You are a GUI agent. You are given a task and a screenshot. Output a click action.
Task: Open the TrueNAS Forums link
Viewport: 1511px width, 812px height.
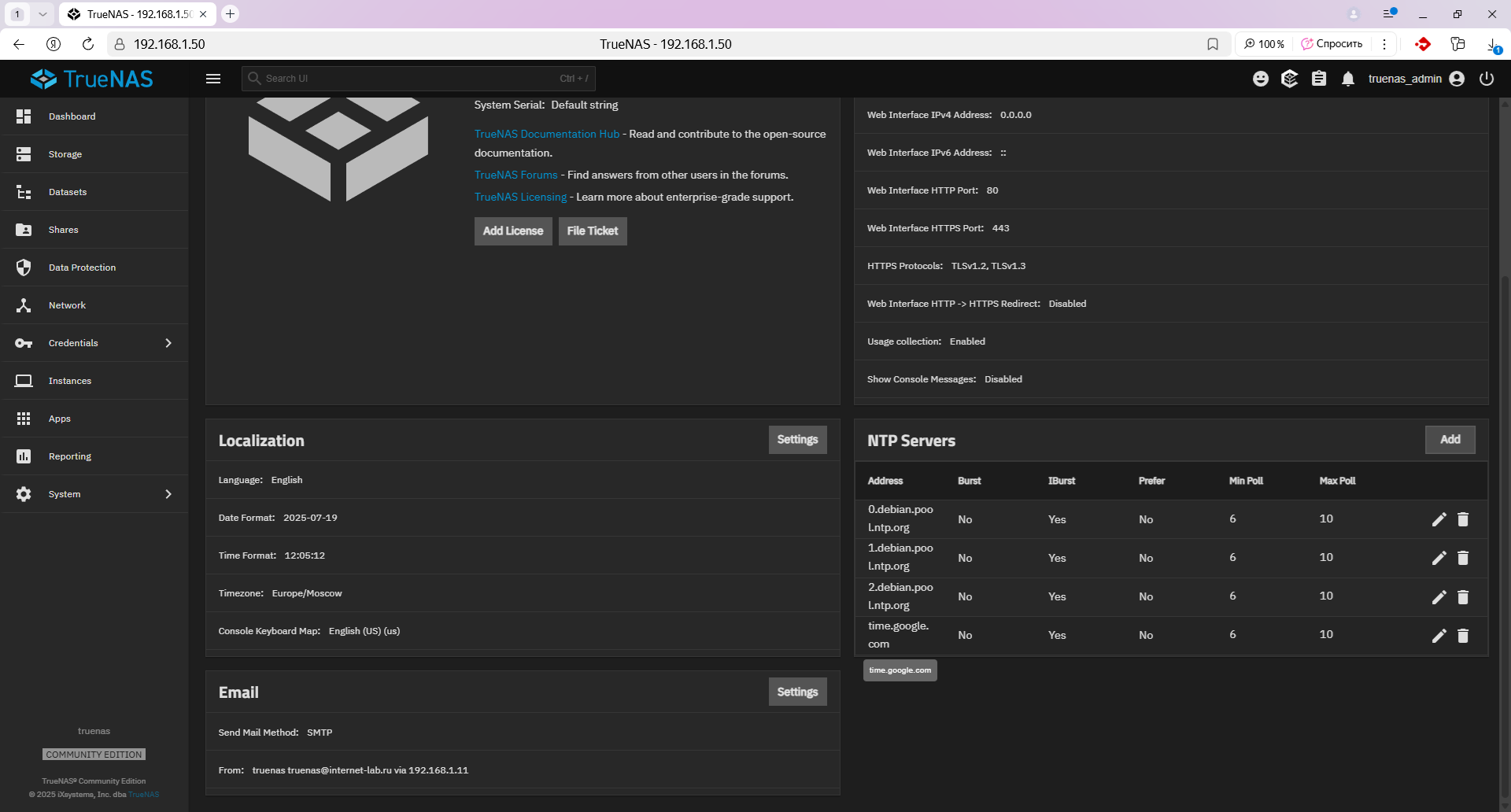coord(515,175)
